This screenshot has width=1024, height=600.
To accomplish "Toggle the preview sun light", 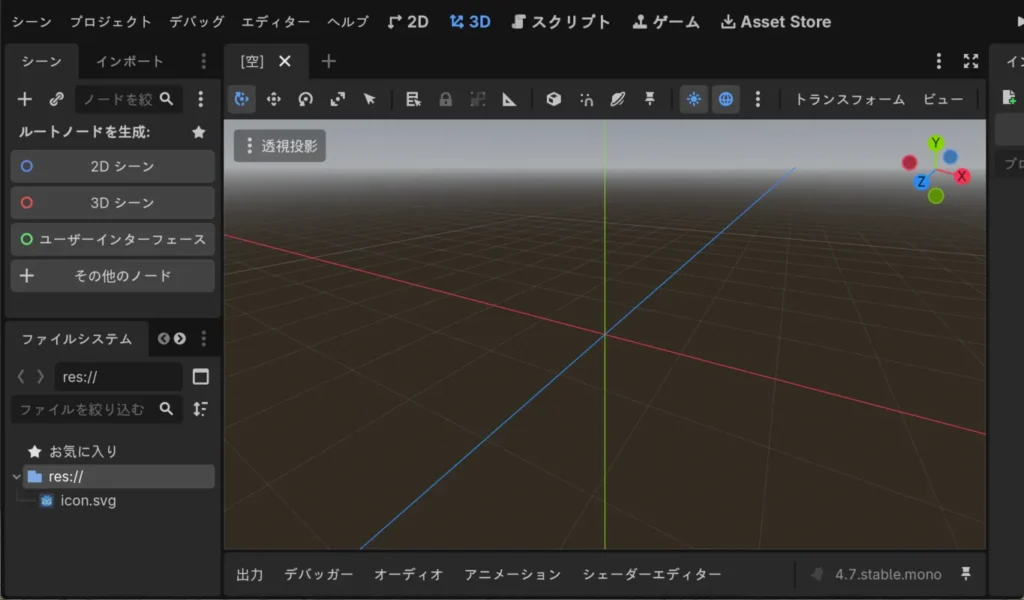I will point(694,99).
